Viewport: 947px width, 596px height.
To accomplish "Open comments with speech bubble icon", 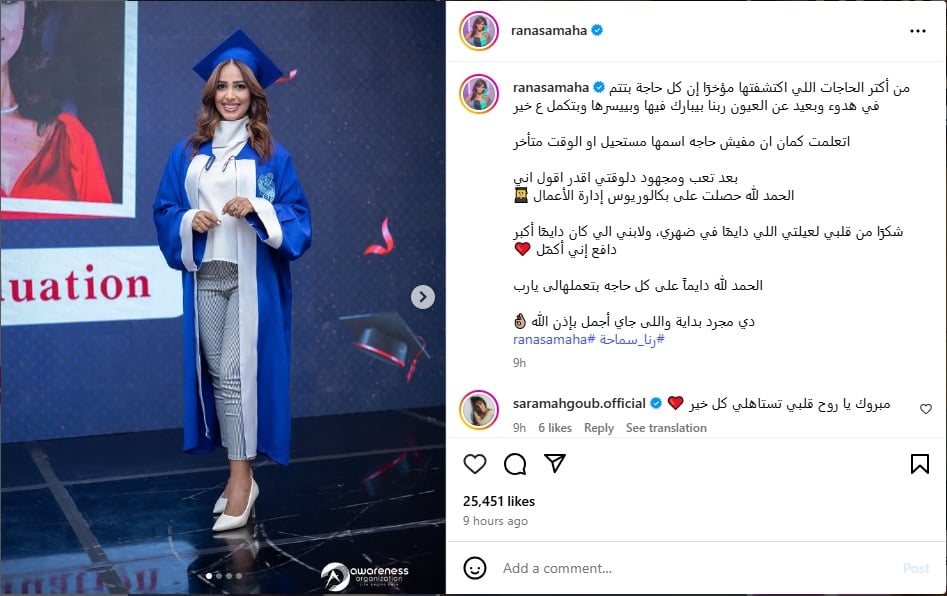I will click(515, 464).
